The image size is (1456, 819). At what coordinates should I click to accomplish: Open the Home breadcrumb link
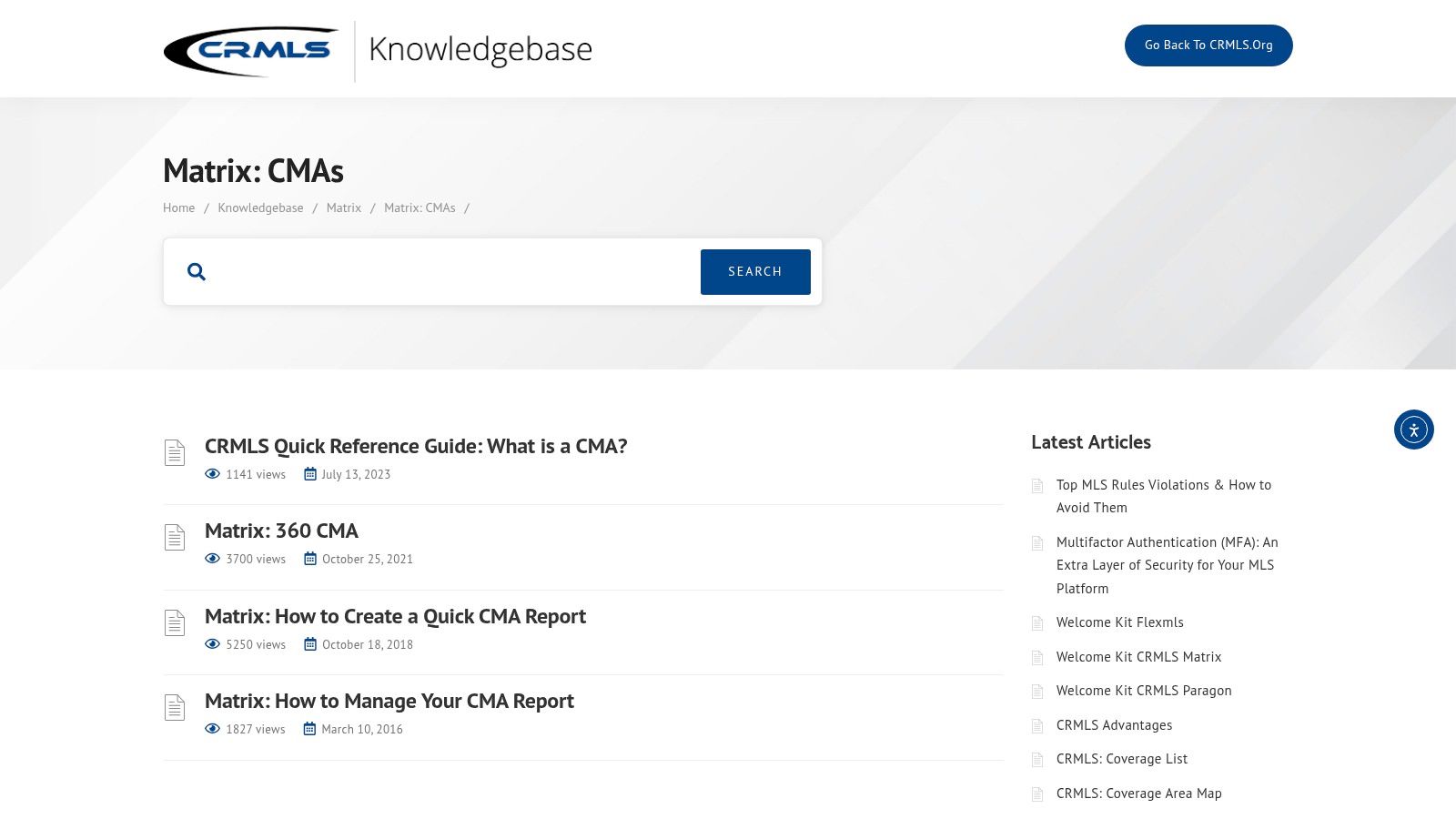178,207
